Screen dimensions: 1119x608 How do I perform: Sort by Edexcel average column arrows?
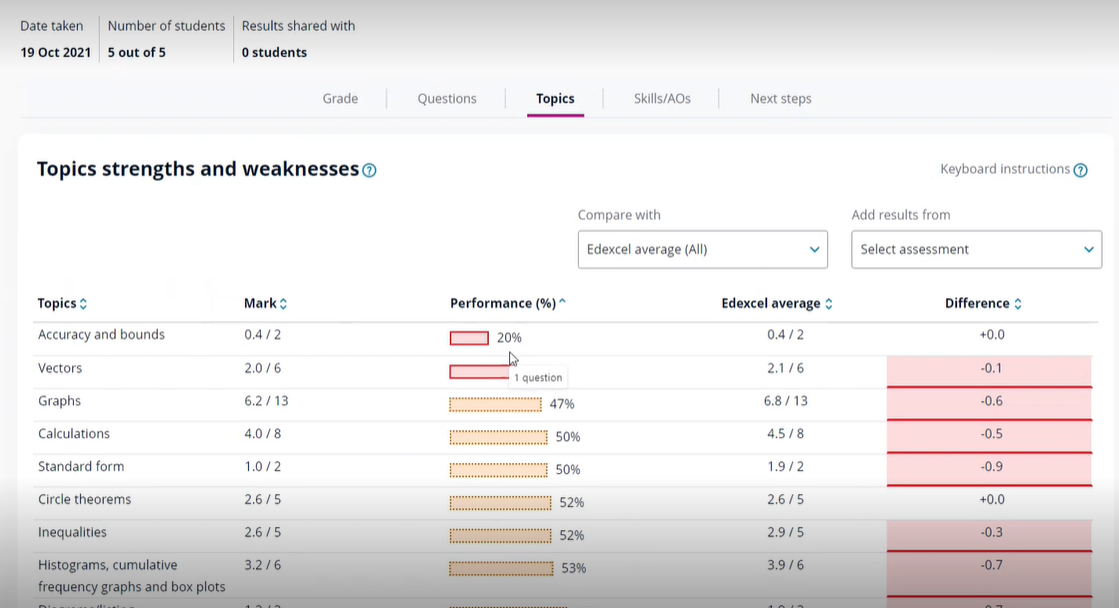point(829,304)
